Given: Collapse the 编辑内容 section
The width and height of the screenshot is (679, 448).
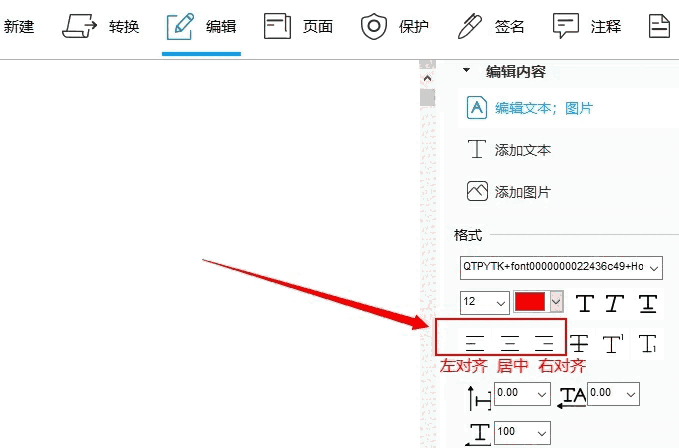Looking at the screenshot, I should [466, 70].
